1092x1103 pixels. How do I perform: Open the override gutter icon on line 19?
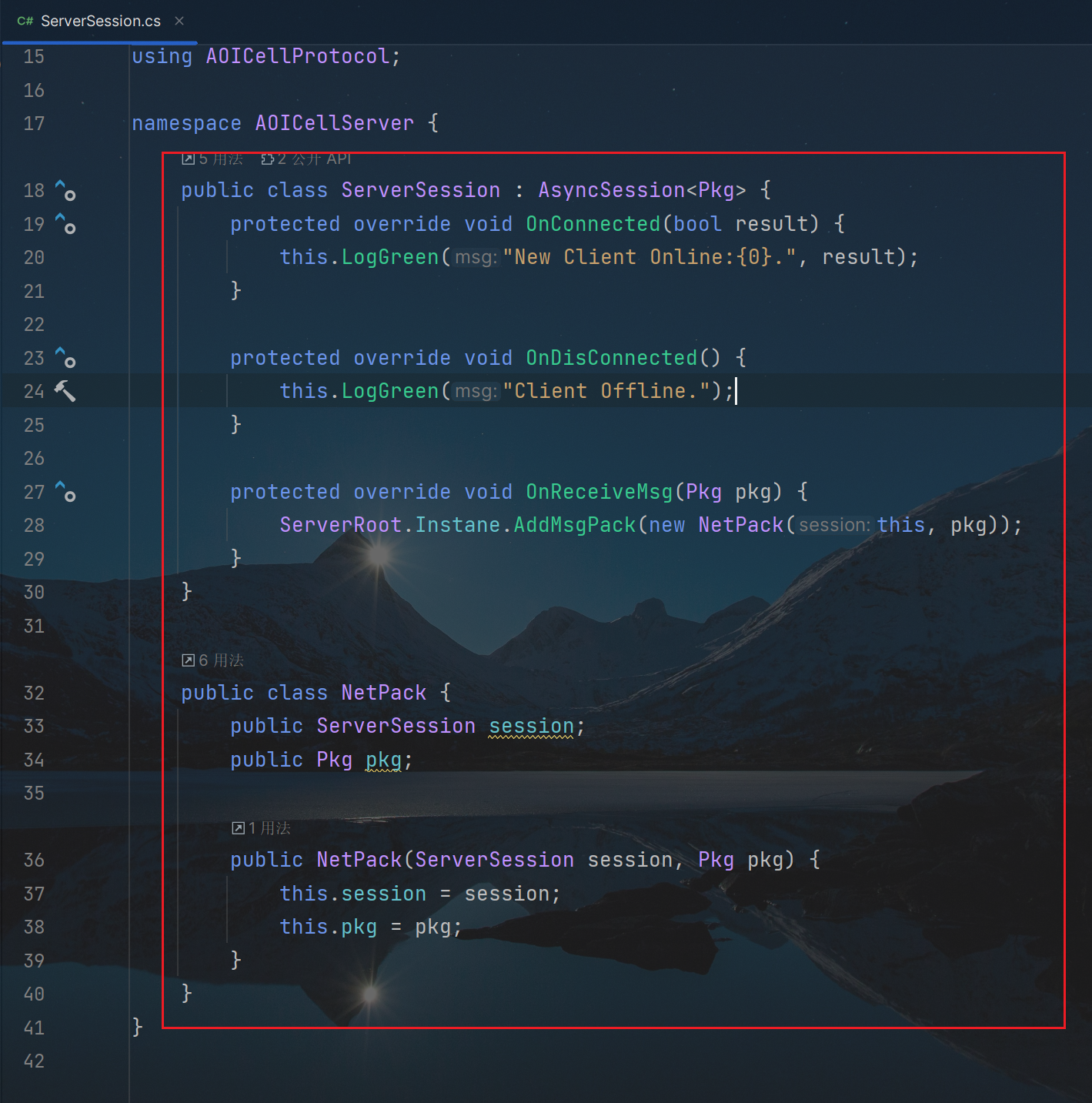(x=65, y=224)
